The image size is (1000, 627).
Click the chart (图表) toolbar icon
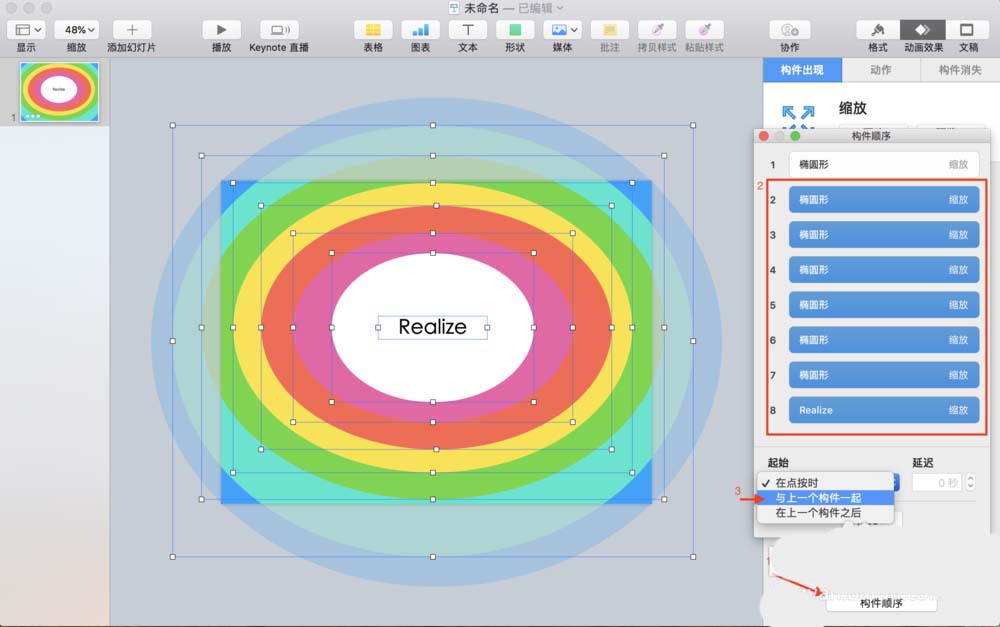[x=420, y=30]
